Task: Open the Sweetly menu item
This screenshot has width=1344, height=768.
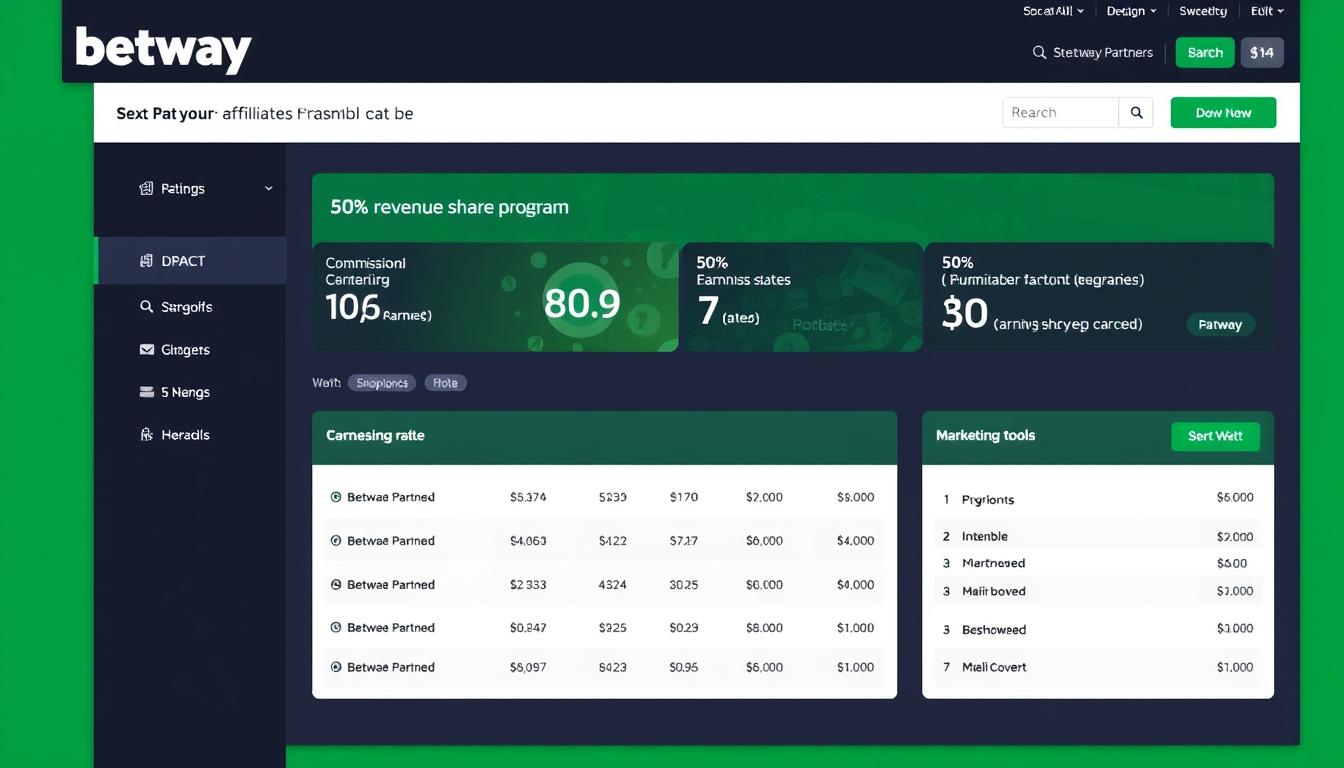Action: pyautogui.click(x=1203, y=12)
